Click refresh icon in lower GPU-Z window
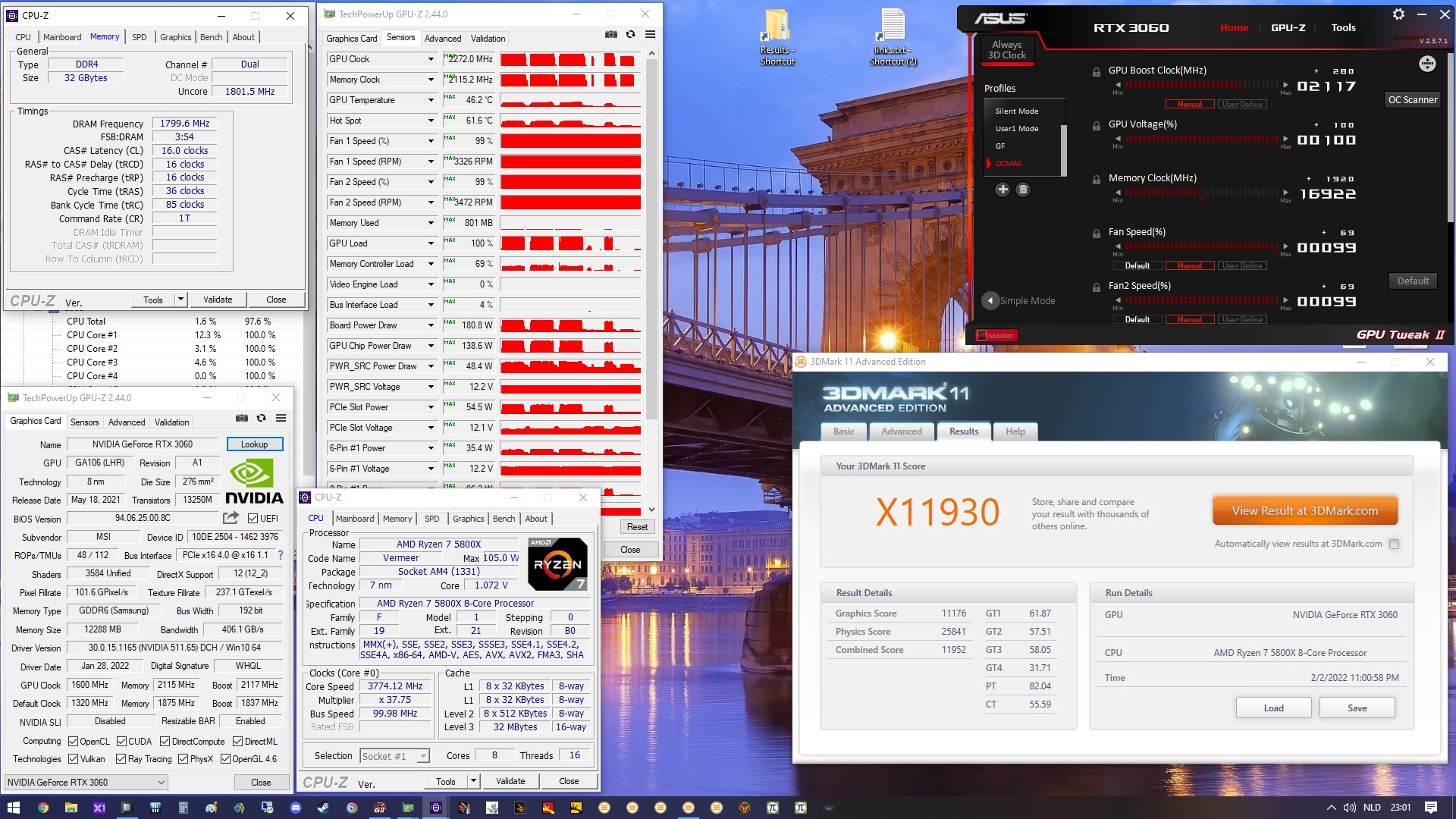 coord(261,418)
